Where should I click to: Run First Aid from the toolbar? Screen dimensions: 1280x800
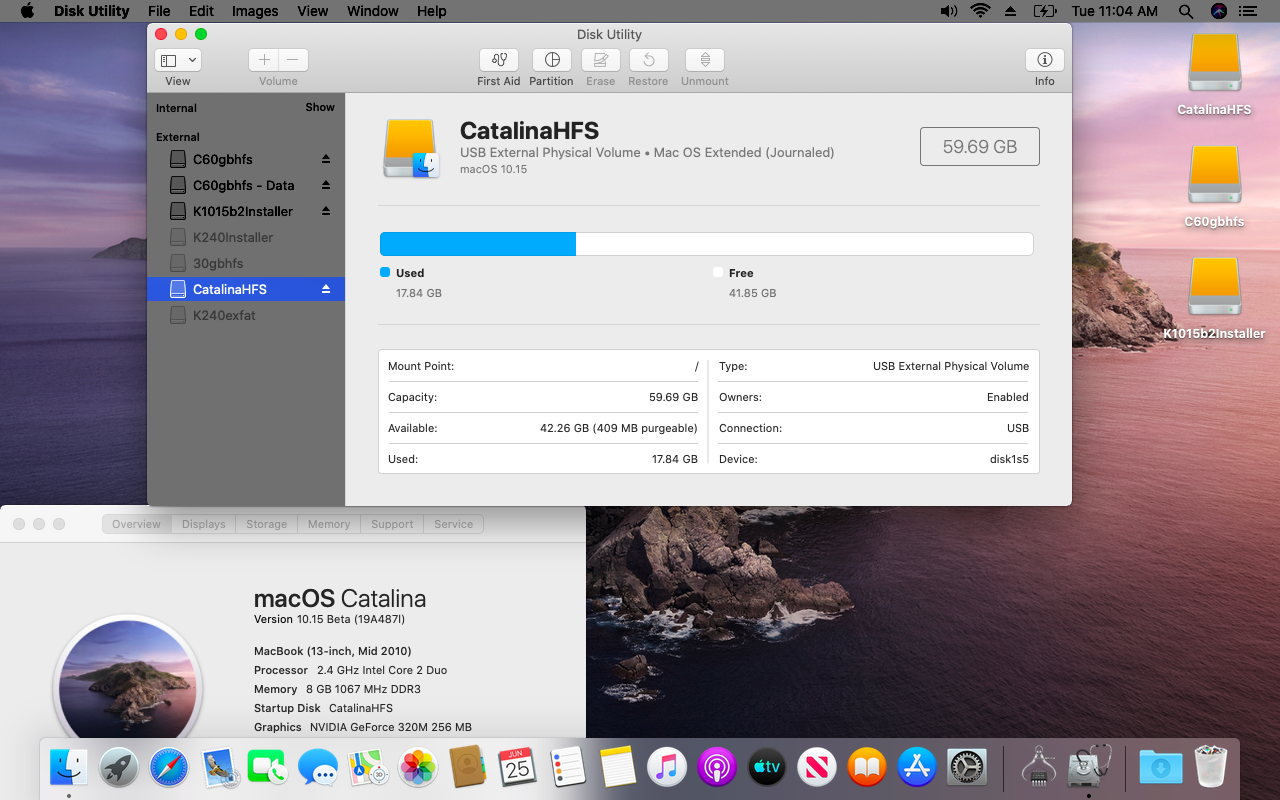498,60
